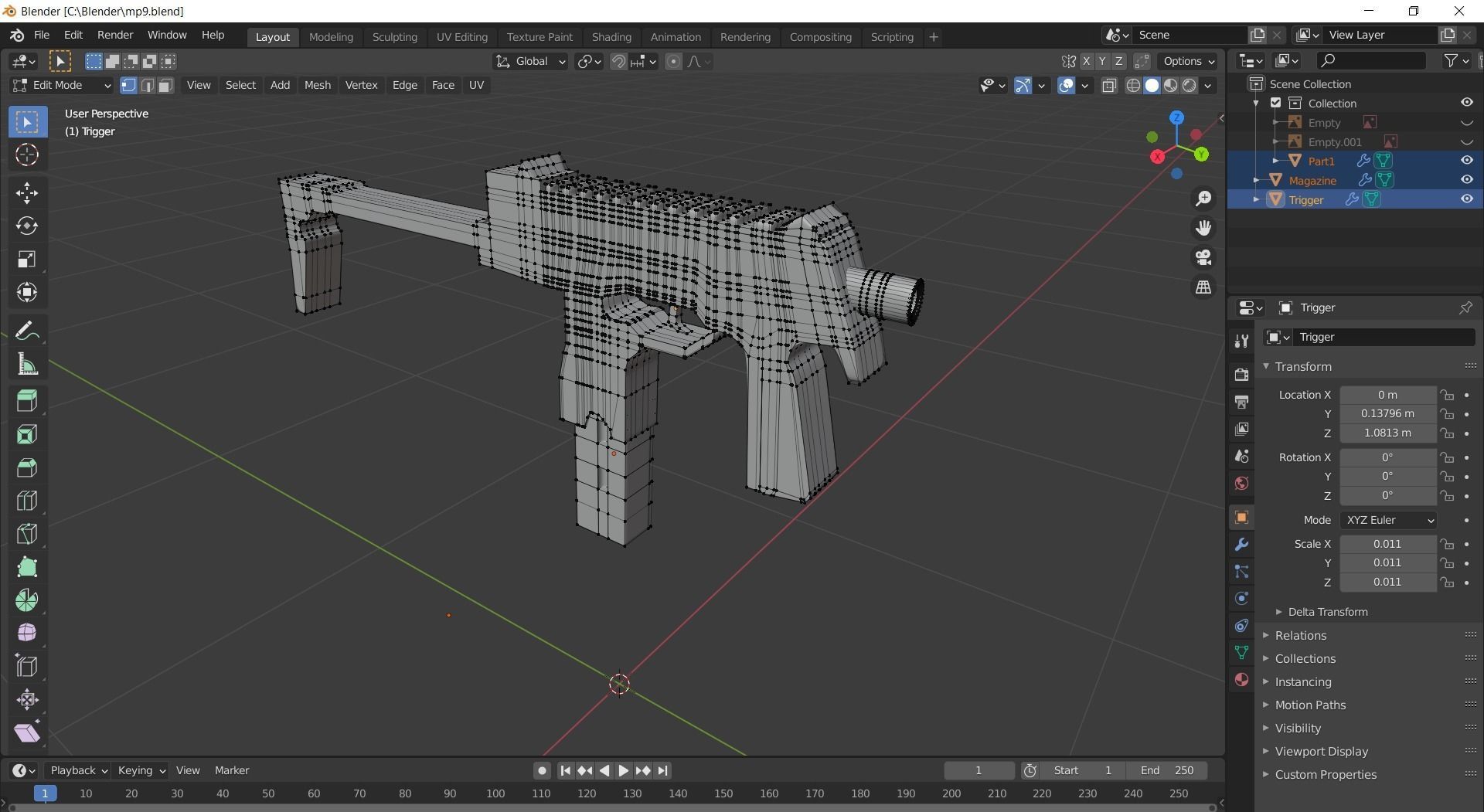Viewport: 1484px width, 812px height.
Task: Select the Measure tool
Action: pyautogui.click(x=27, y=363)
